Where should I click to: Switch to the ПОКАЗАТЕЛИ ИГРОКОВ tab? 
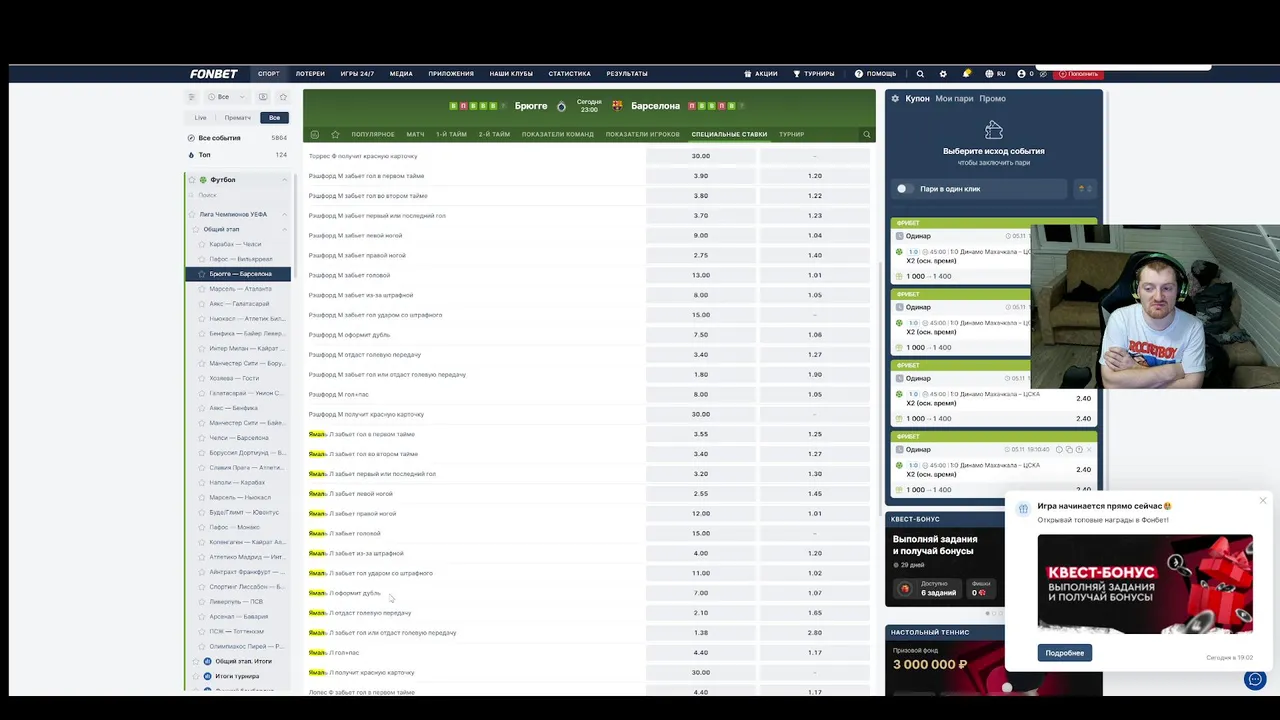(642, 134)
